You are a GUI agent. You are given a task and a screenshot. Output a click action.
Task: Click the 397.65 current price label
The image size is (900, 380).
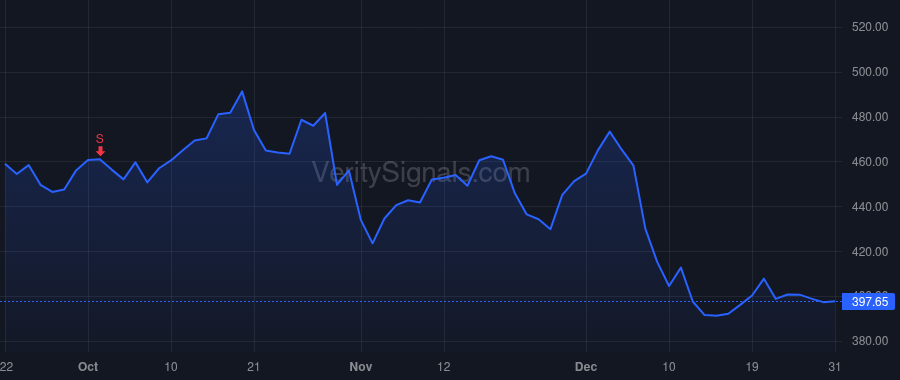click(868, 301)
